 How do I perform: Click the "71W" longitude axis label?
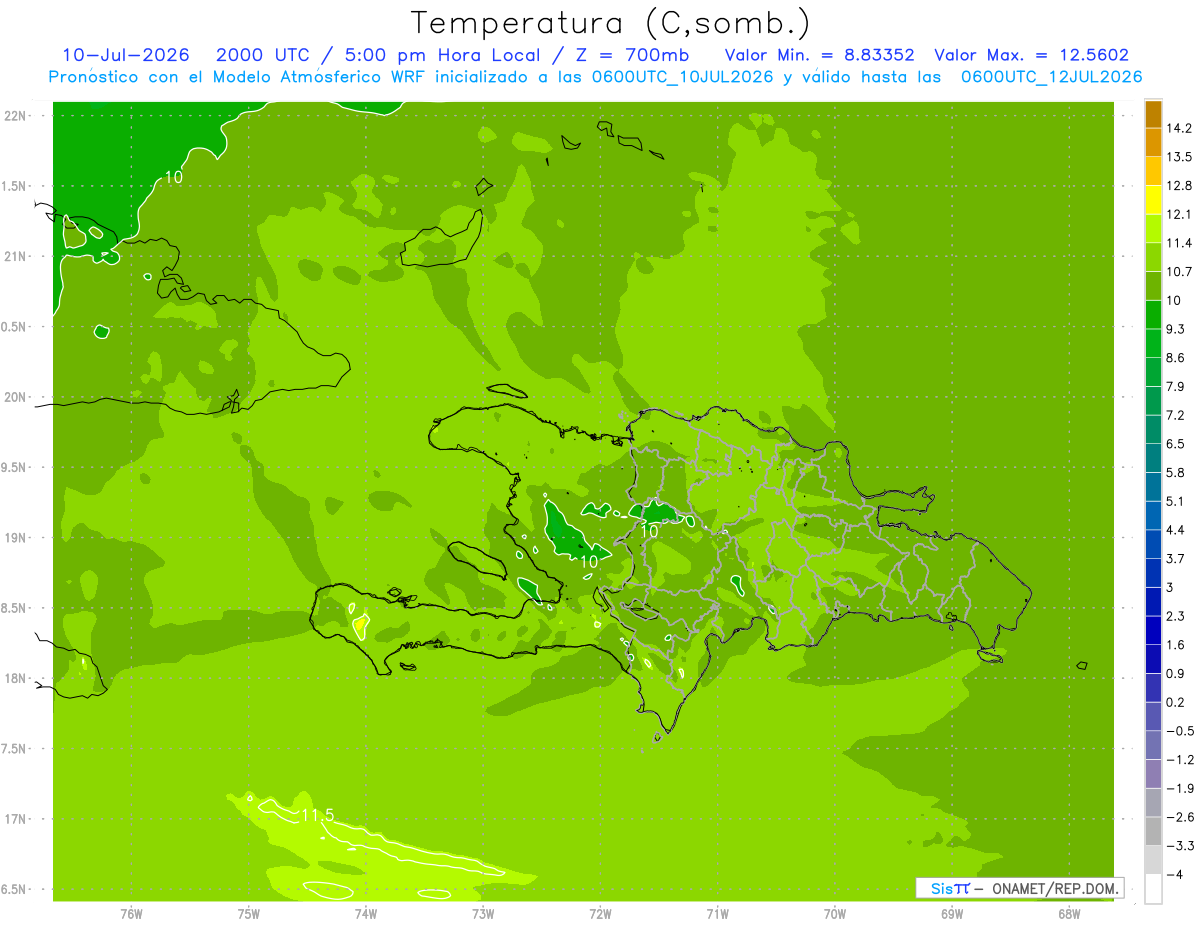(717, 914)
